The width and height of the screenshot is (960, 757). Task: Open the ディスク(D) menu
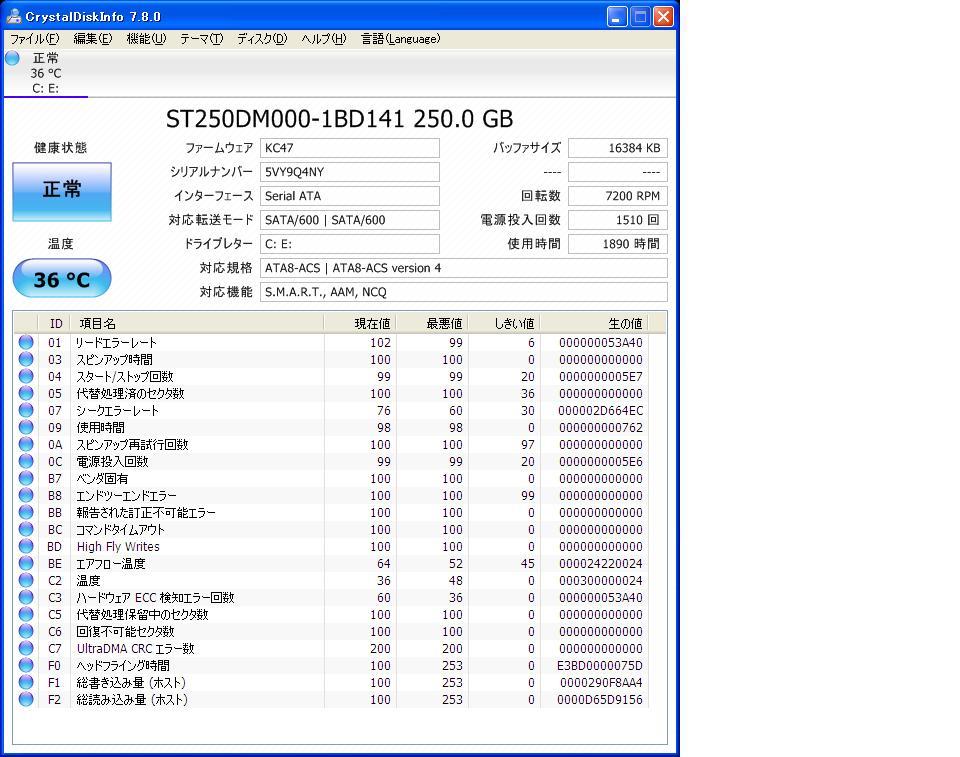click(261, 39)
